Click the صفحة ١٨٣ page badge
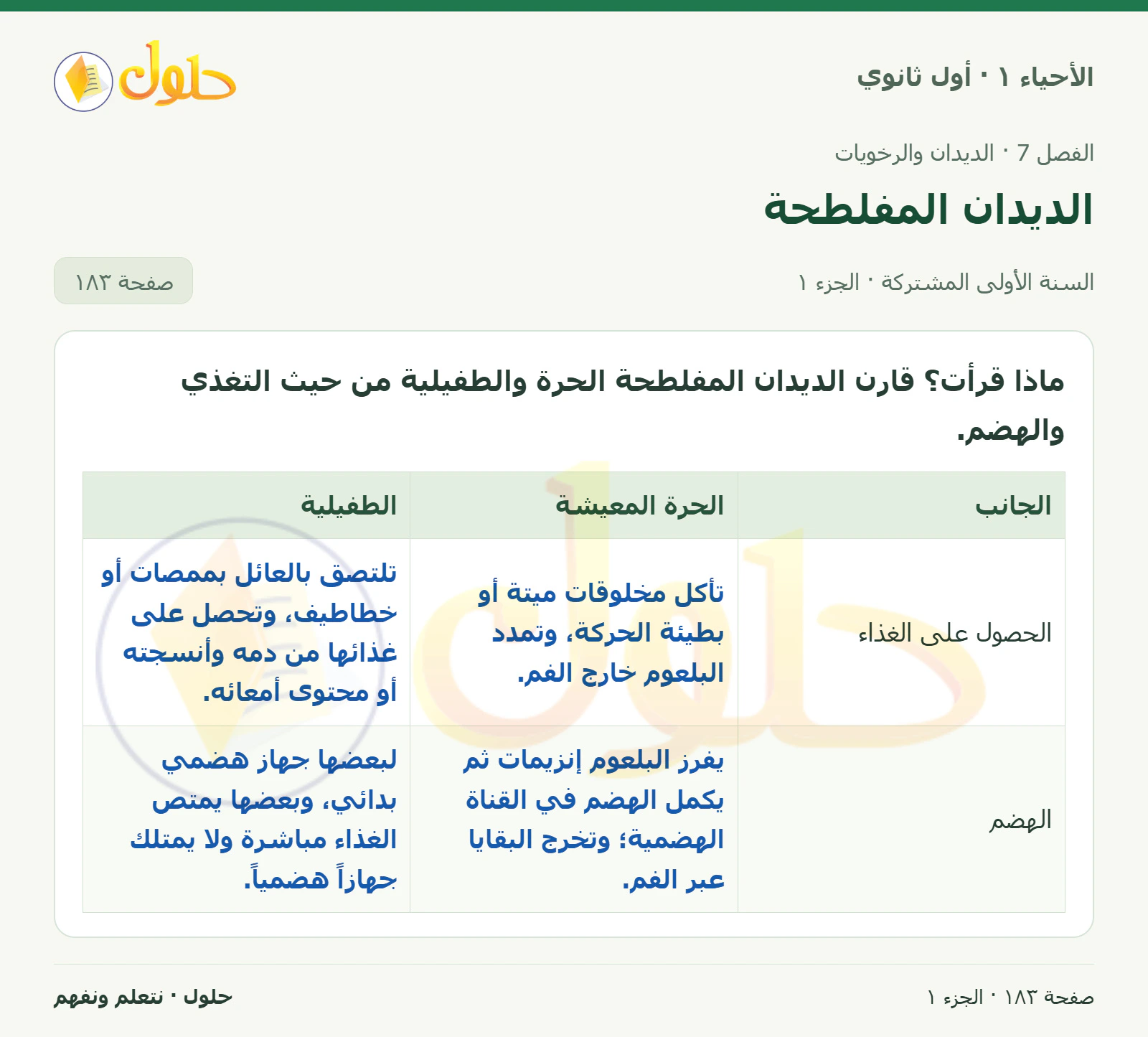 point(123,281)
